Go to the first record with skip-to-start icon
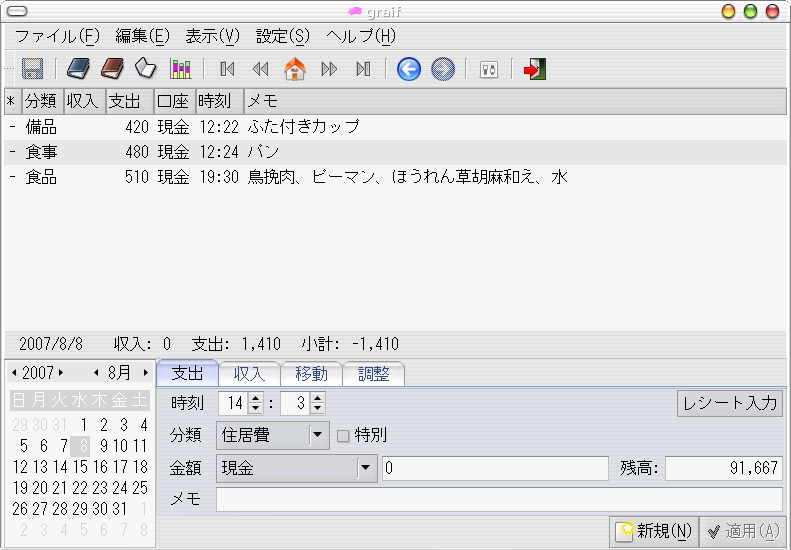The height and width of the screenshot is (550, 791). pyautogui.click(x=228, y=69)
